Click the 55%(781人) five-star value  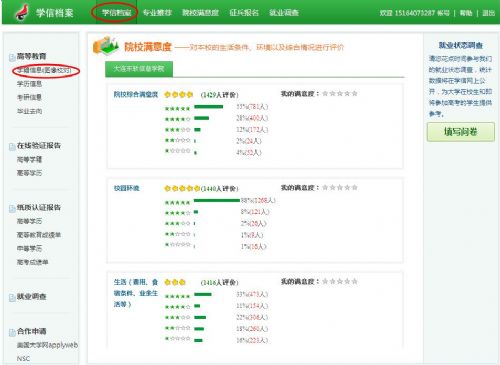pyautogui.click(x=252, y=107)
